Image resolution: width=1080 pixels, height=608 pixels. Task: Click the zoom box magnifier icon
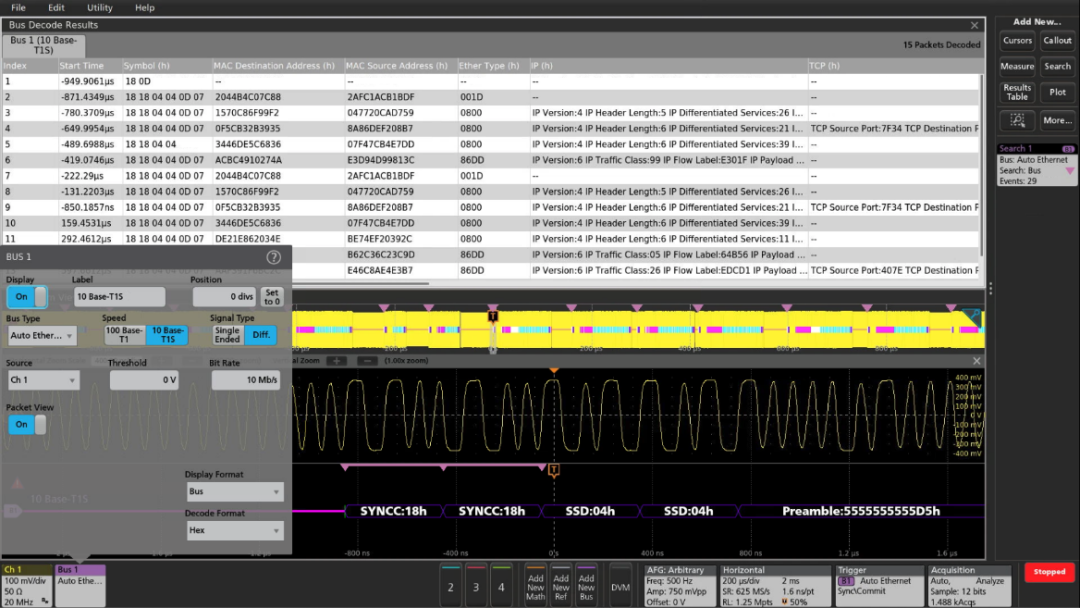point(1018,120)
